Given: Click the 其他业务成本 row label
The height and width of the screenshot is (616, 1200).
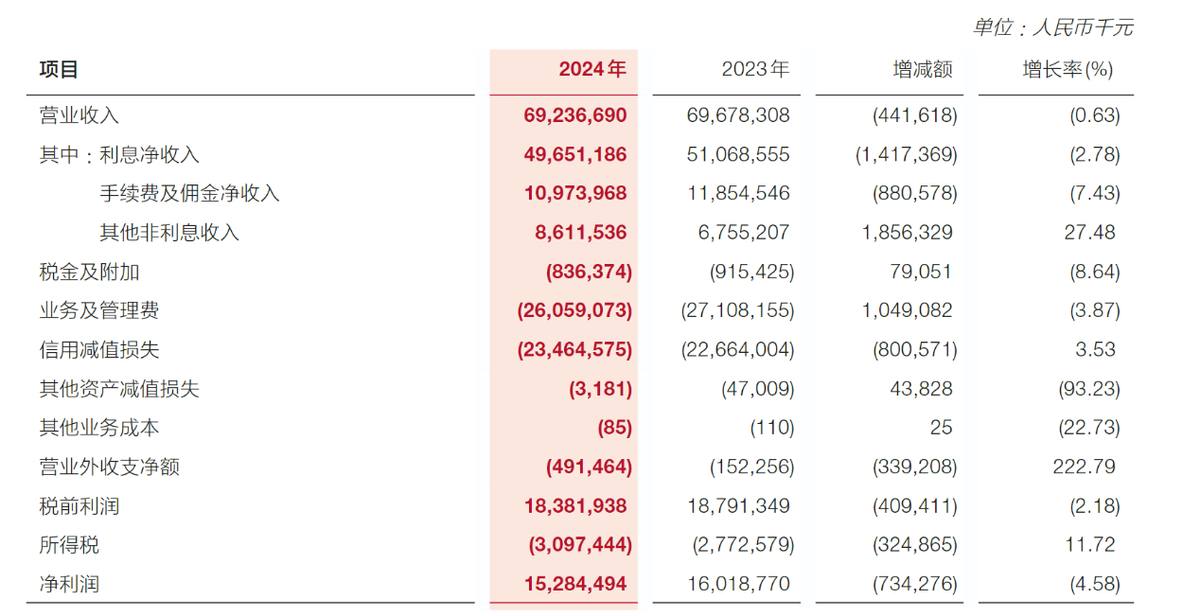Looking at the screenshot, I should [x=99, y=428].
